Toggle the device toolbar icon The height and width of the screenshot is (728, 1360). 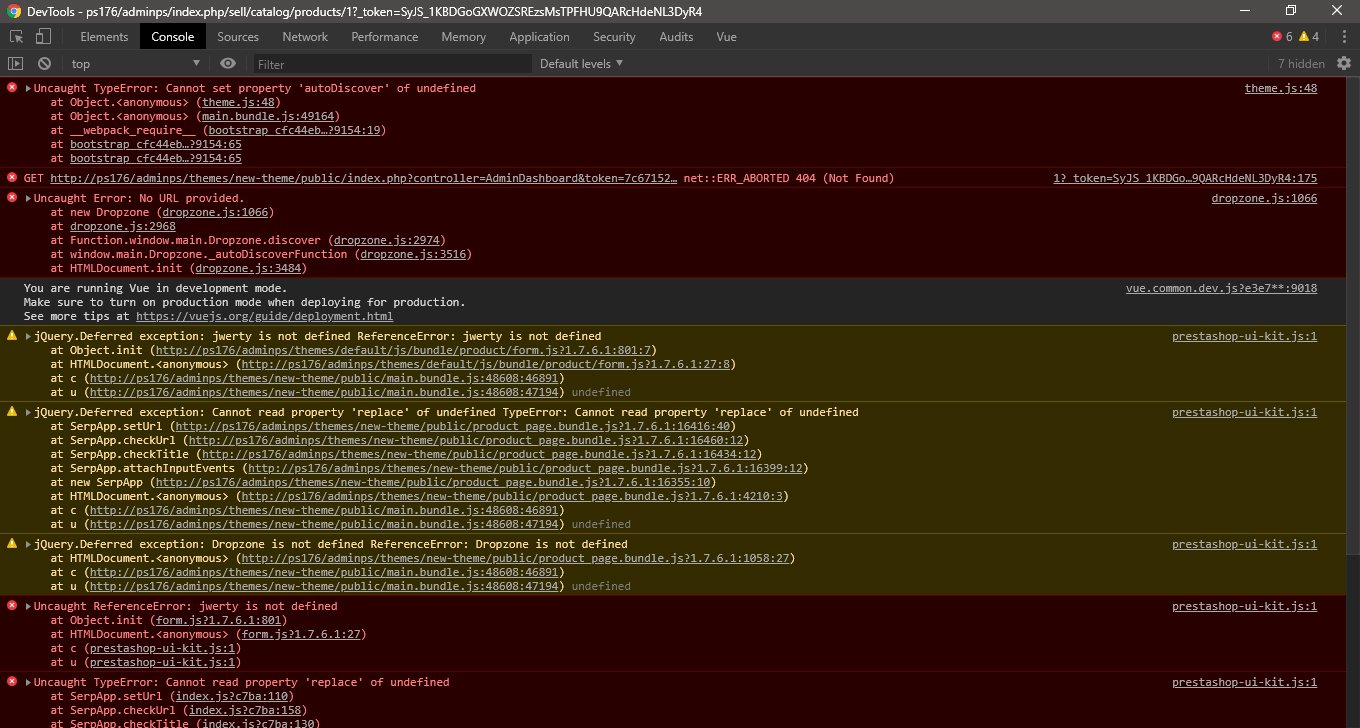(x=43, y=37)
